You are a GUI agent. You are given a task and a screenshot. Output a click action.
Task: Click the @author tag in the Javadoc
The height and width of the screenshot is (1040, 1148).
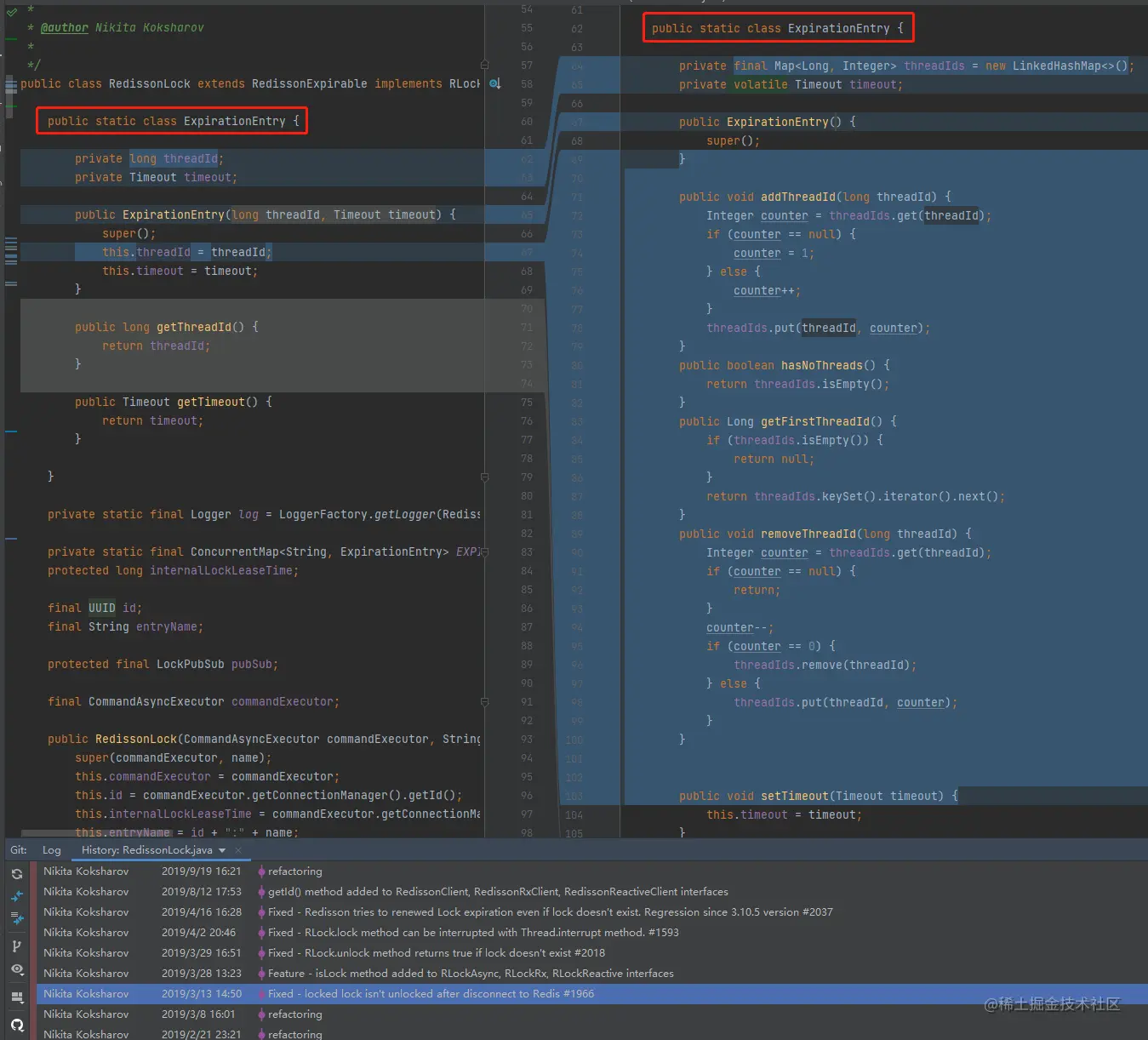point(65,27)
